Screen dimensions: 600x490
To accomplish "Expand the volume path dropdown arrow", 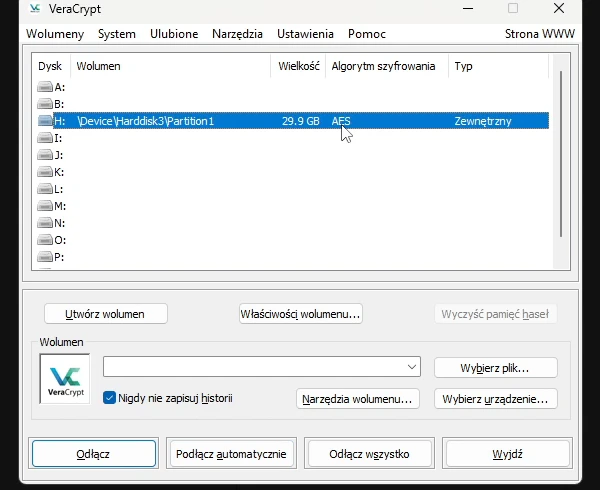I will pos(412,367).
